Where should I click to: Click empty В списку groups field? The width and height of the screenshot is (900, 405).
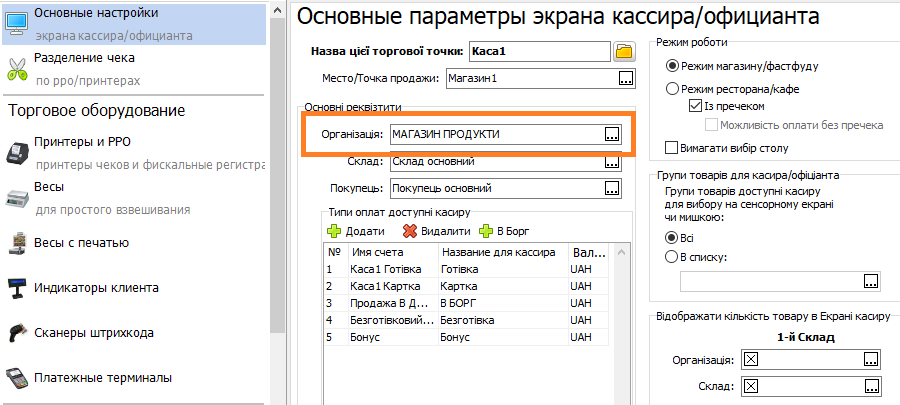point(781,281)
